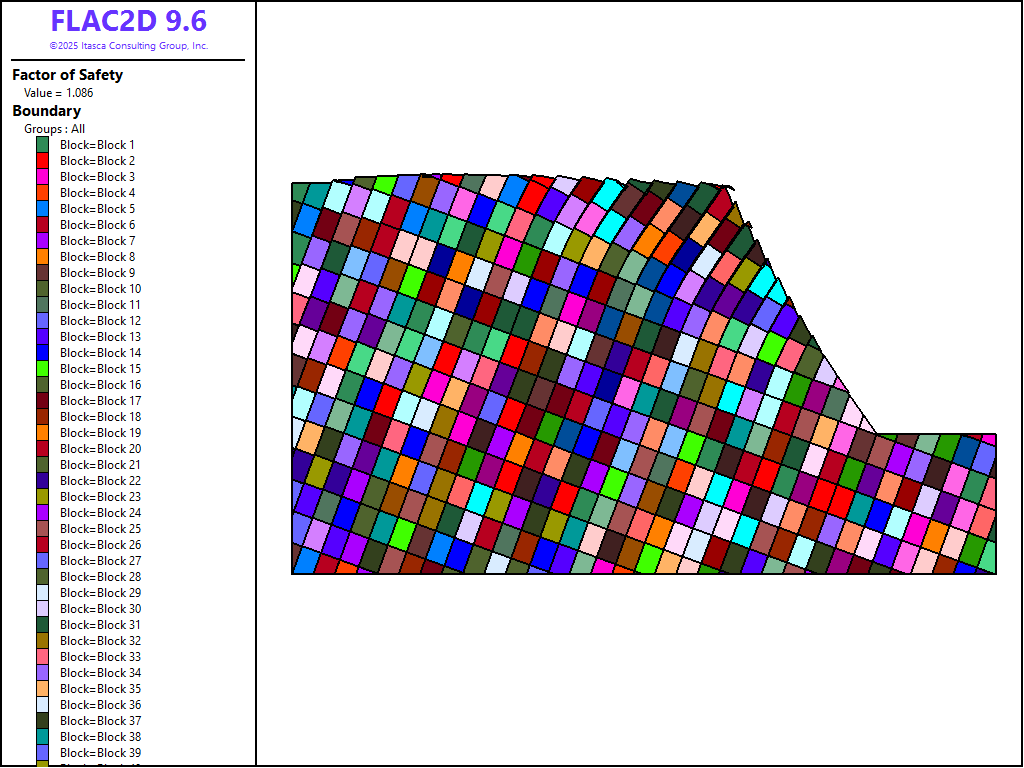Click the Block=Block 35 legend label
This screenshot has height=768, width=1024.
(100, 689)
